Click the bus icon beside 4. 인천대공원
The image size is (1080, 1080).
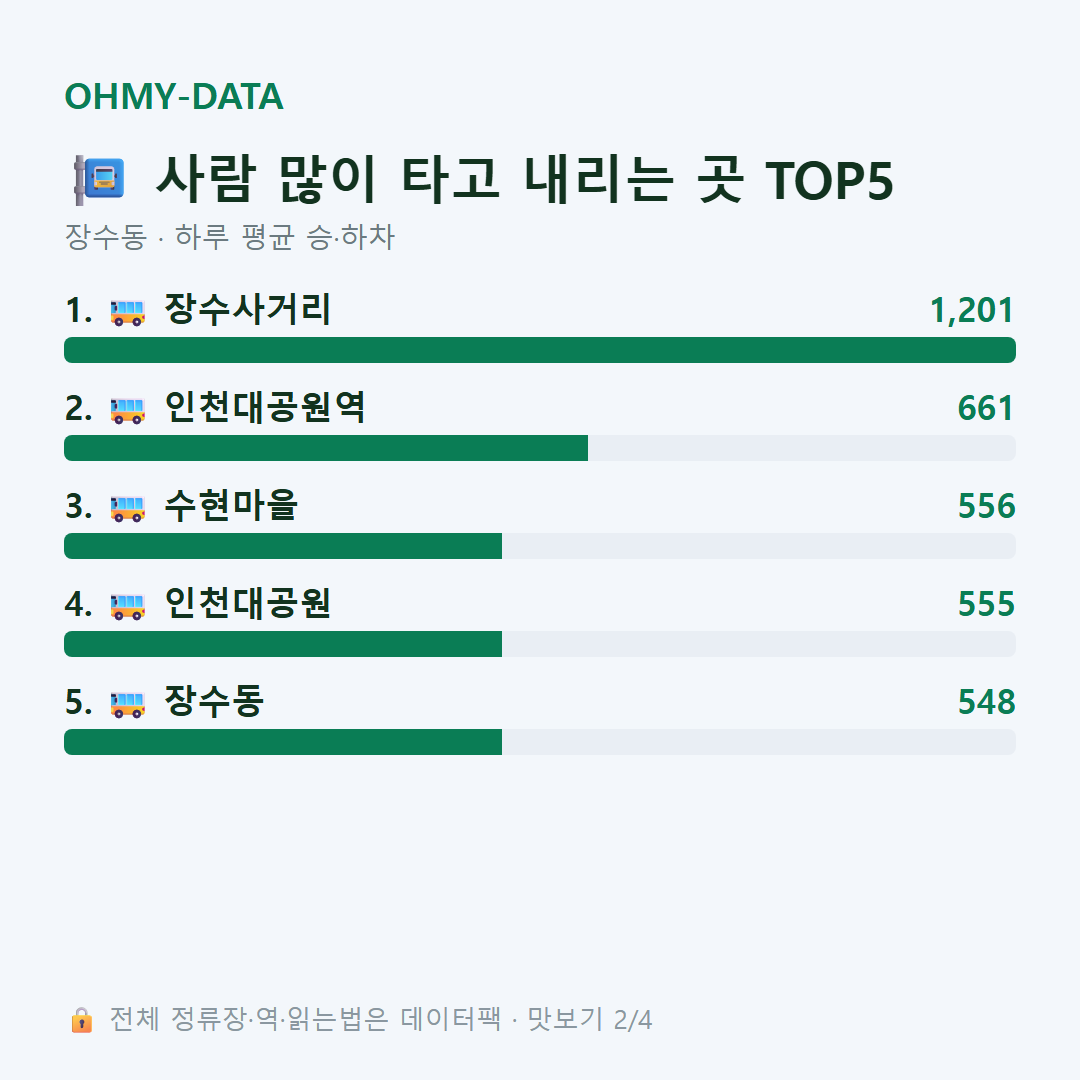pyautogui.click(x=127, y=605)
